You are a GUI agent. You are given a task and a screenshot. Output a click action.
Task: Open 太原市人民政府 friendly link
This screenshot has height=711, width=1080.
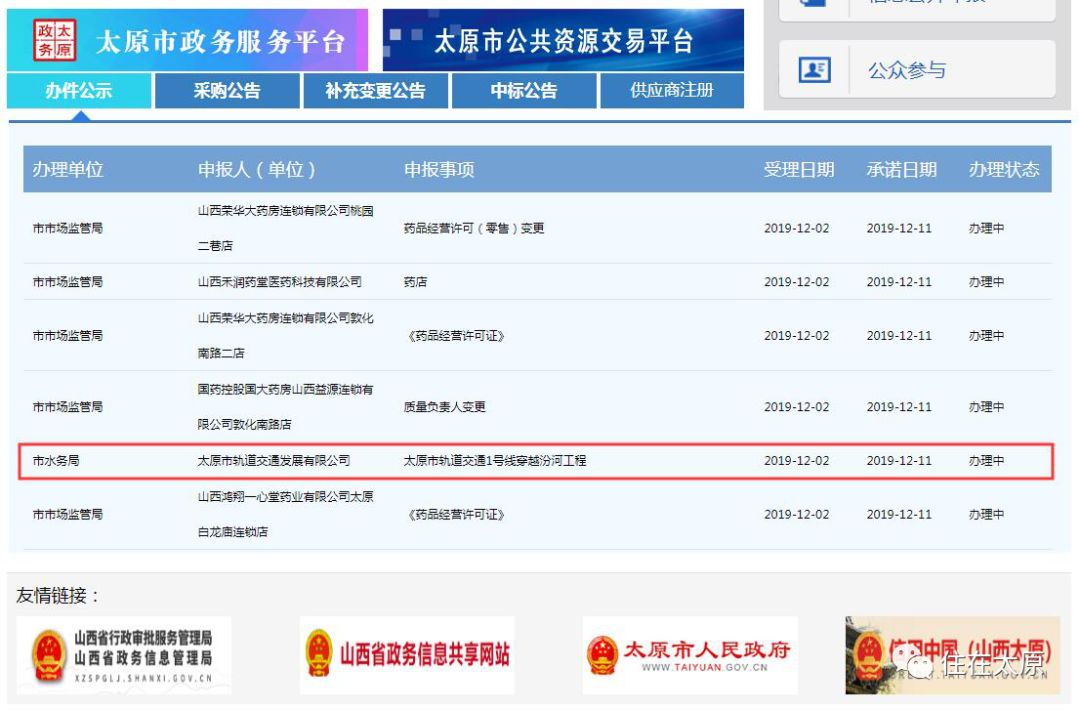pos(690,655)
